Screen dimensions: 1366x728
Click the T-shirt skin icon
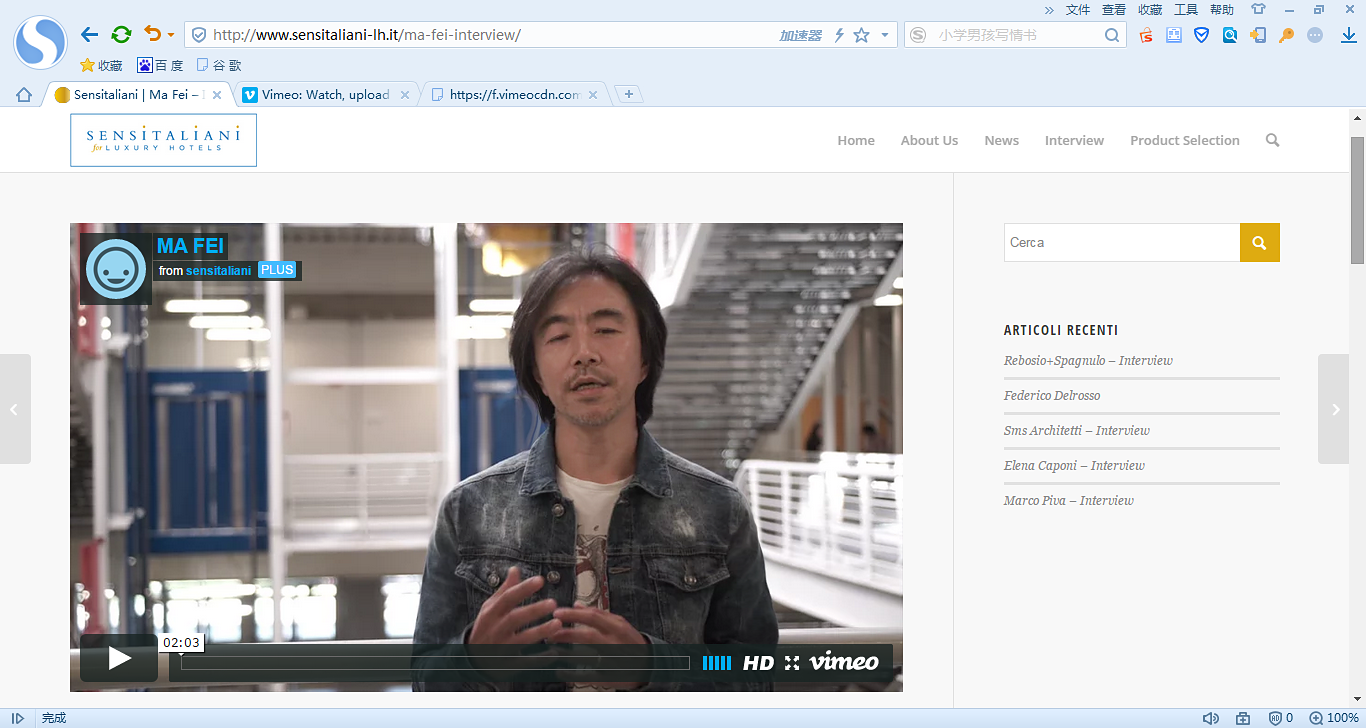pos(1258,10)
